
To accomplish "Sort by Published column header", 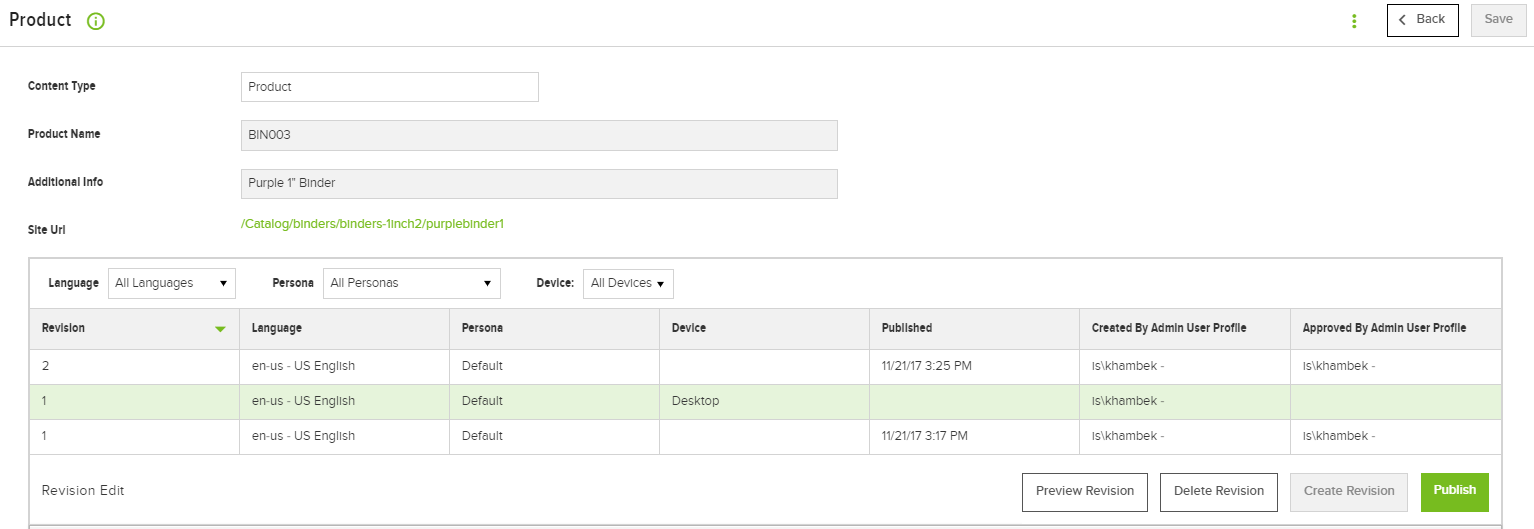I will coord(907,329).
